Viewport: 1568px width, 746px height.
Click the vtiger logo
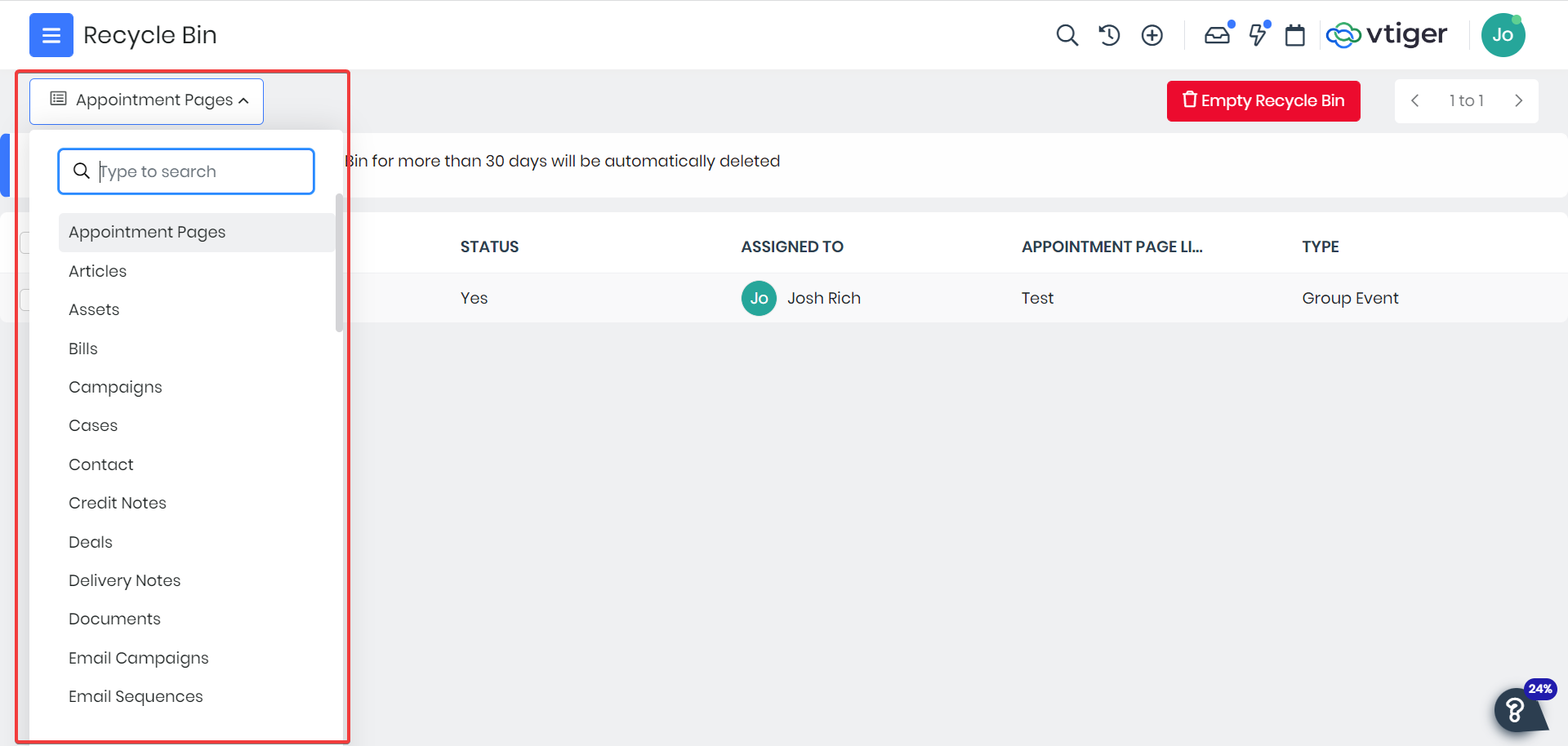1387,35
